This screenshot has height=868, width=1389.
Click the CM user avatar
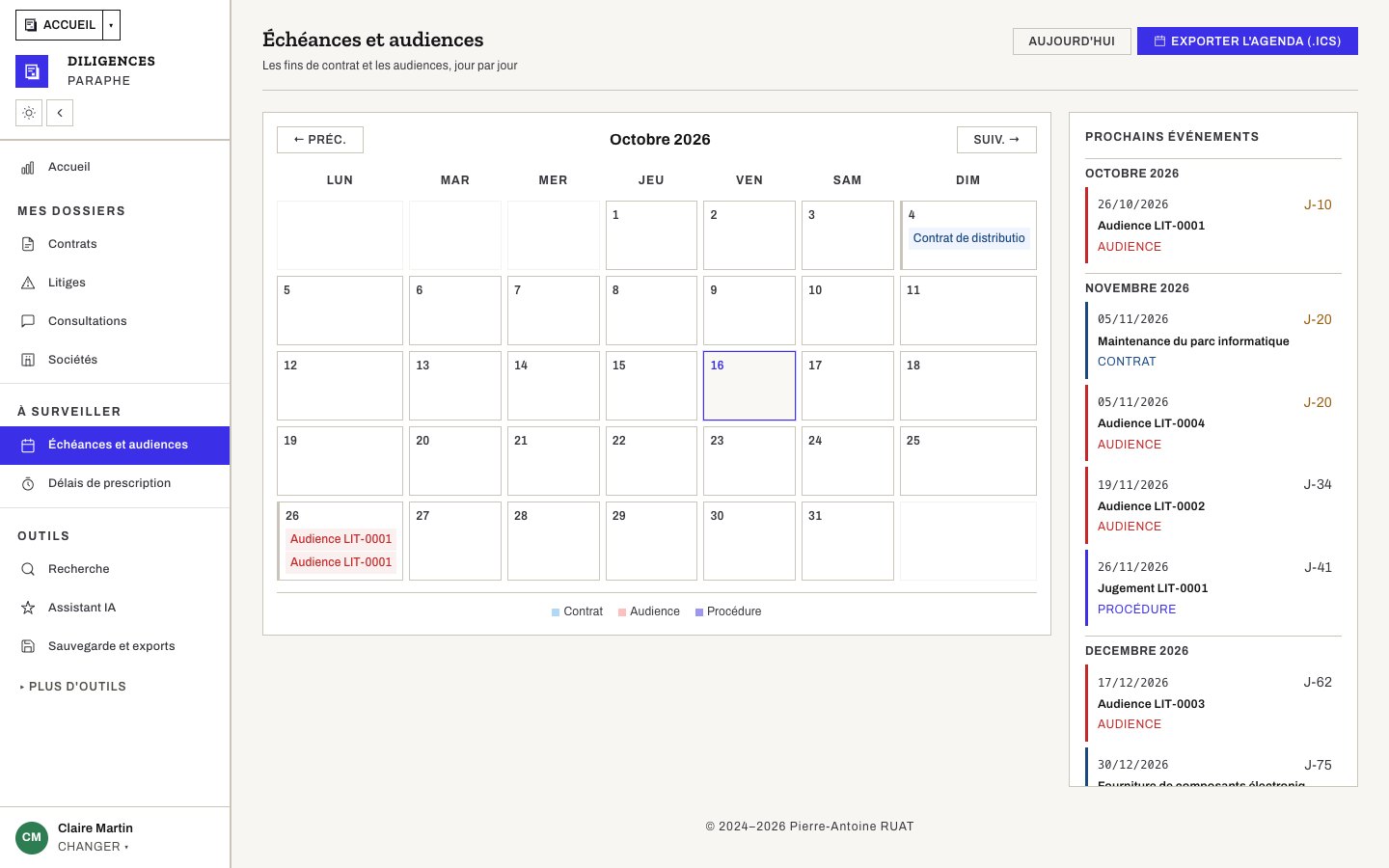[x=32, y=837]
